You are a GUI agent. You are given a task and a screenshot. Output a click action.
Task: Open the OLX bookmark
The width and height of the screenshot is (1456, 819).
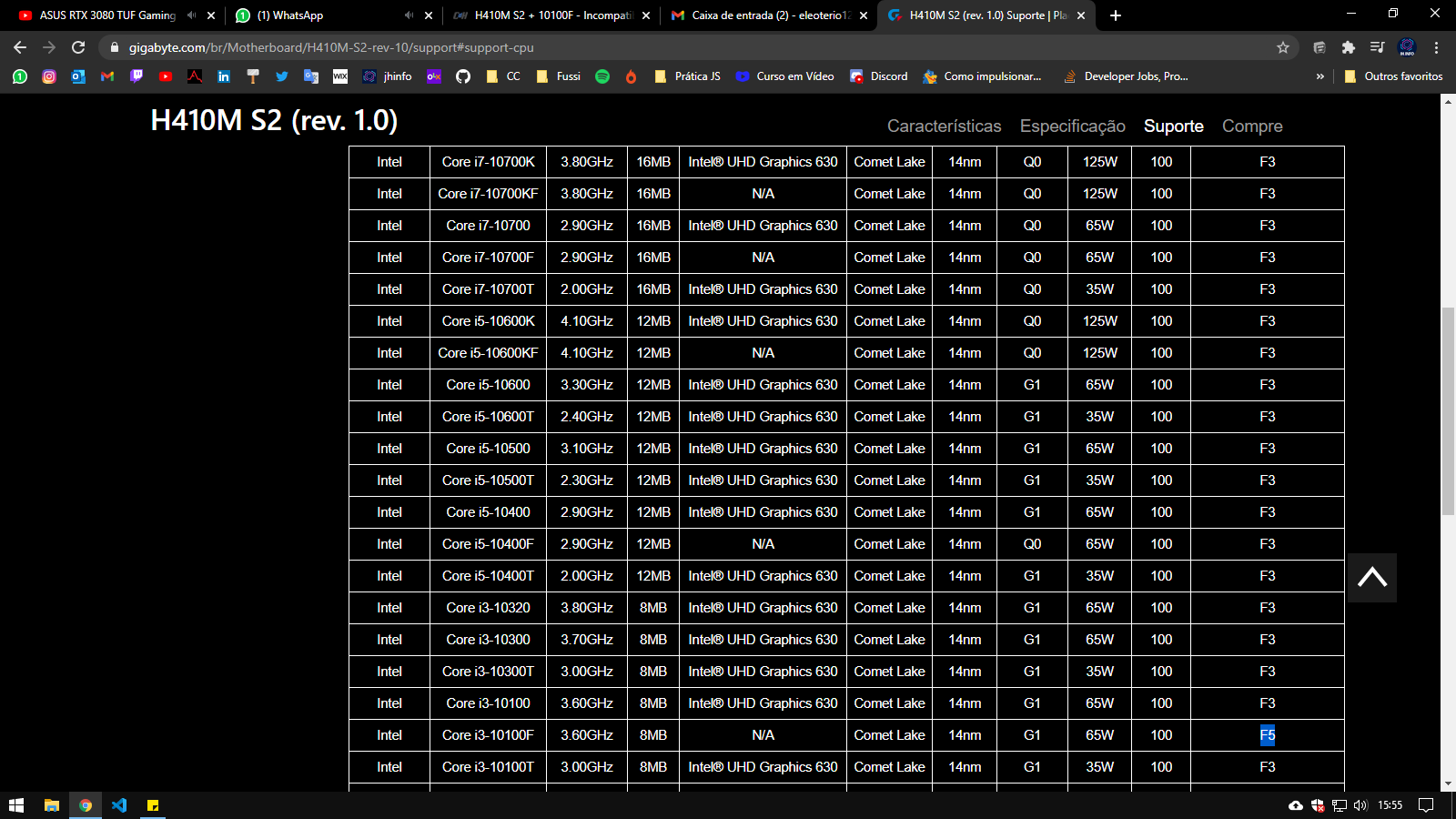[434, 76]
